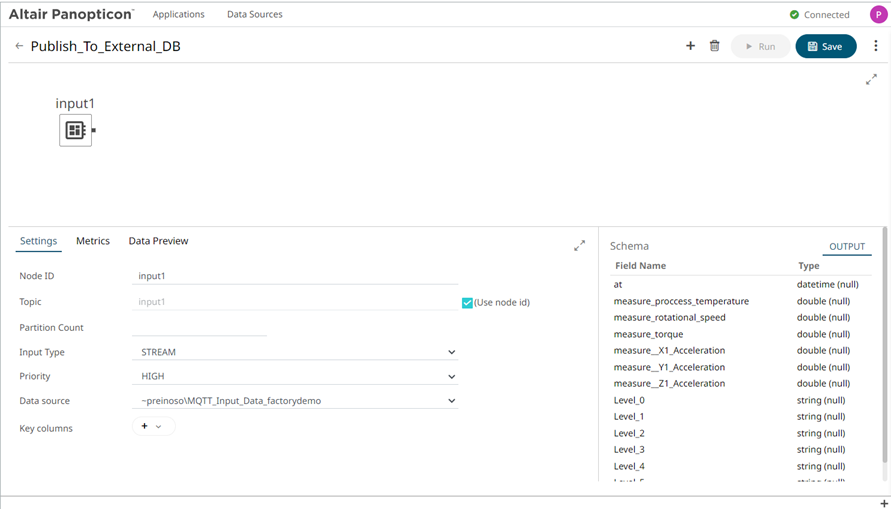Click the trash delete icon
This screenshot has width=891, height=509.
[714, 46]
